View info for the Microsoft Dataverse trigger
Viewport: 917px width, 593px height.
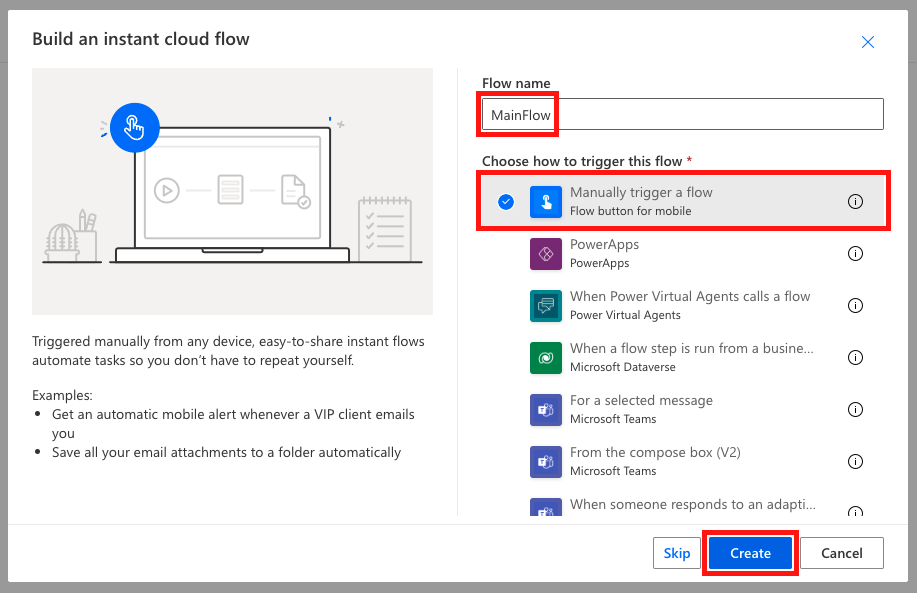point(855,357)
